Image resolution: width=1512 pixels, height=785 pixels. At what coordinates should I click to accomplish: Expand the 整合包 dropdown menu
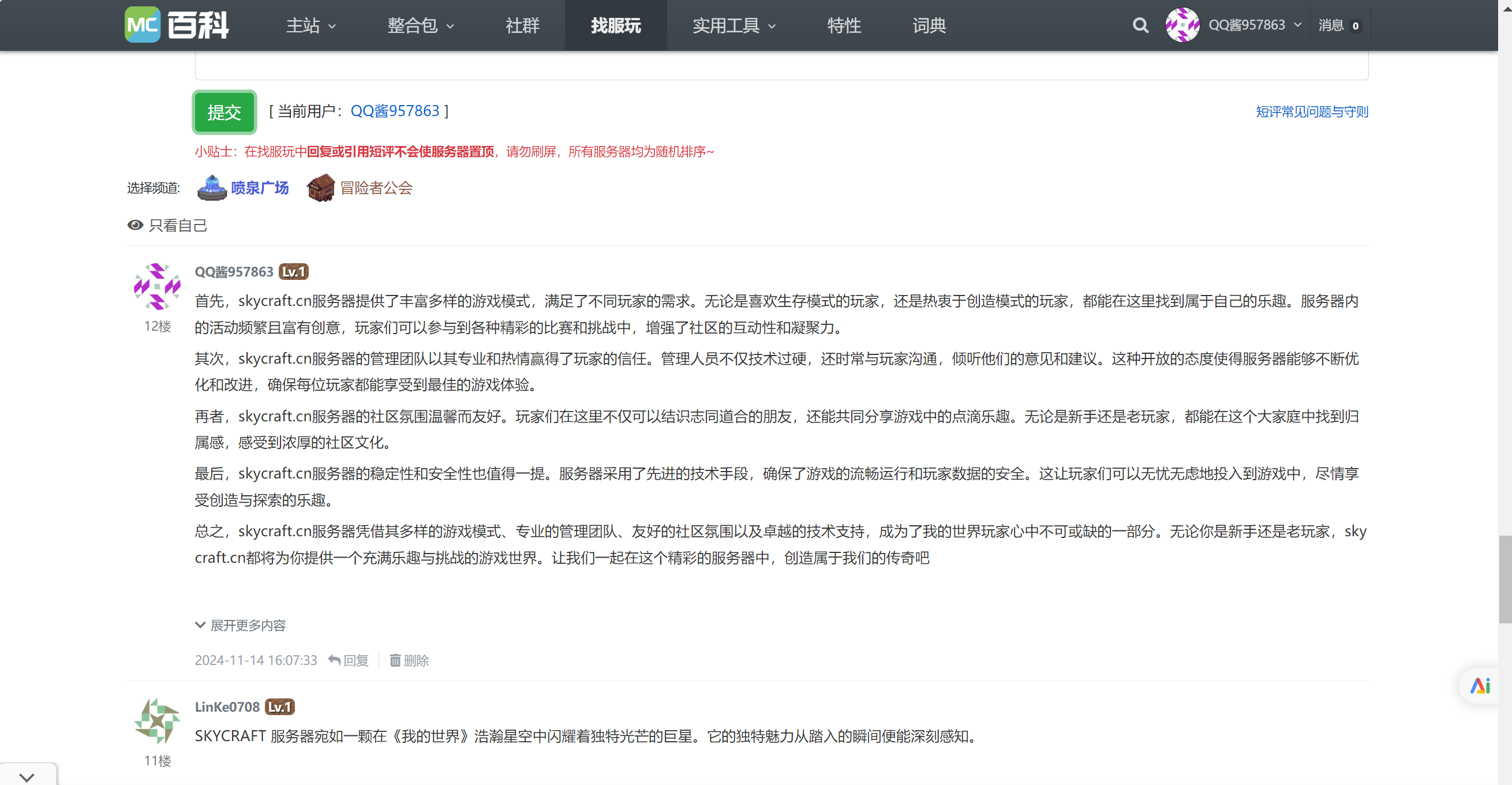pyautogui.click(x=421, y=25)
